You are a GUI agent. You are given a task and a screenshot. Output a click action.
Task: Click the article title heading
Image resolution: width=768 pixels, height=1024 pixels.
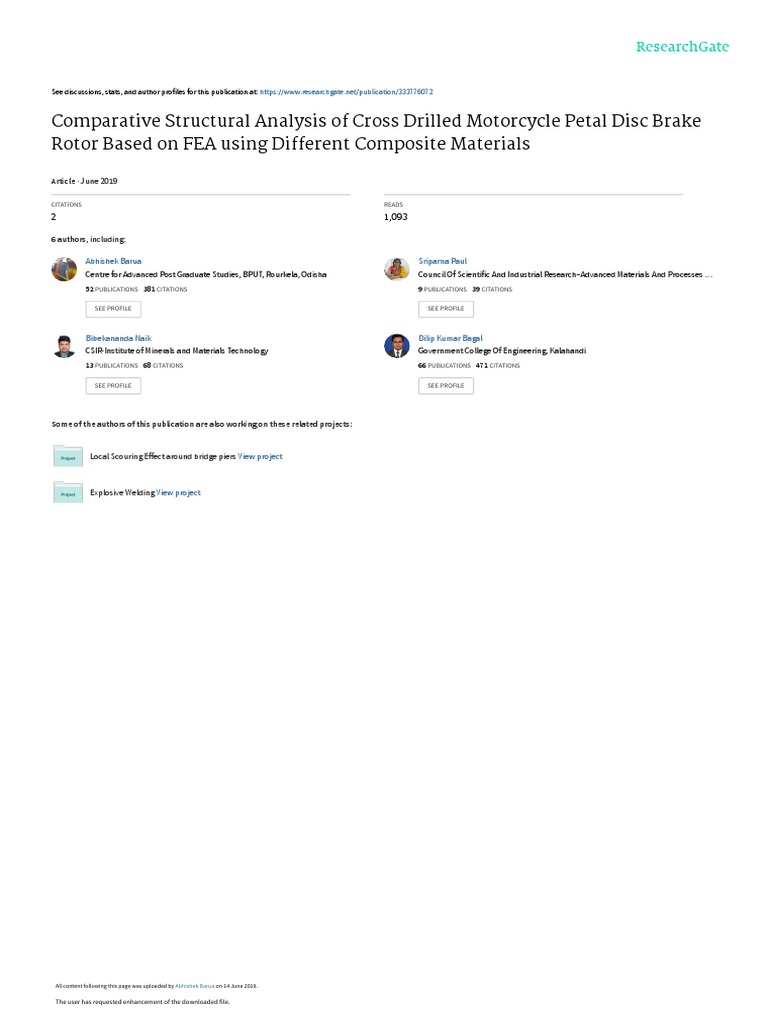[376, 132]
